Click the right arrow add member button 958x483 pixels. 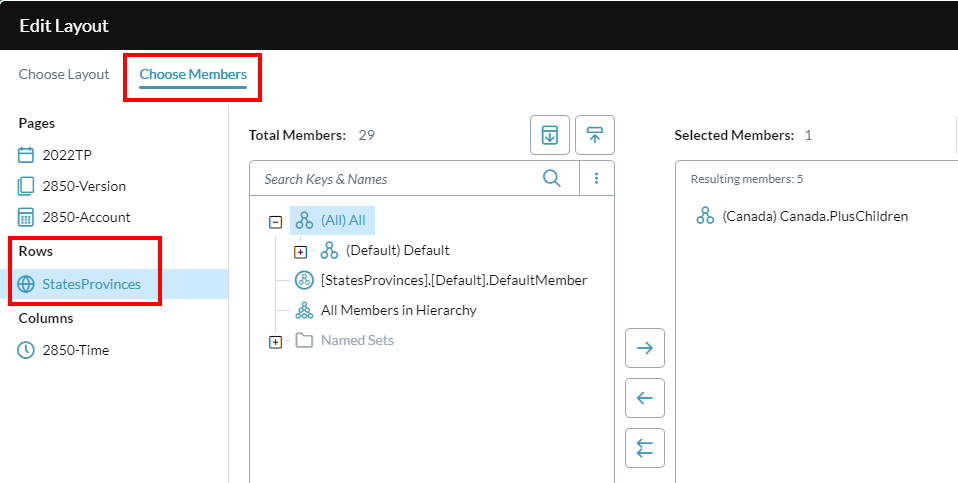645,348
